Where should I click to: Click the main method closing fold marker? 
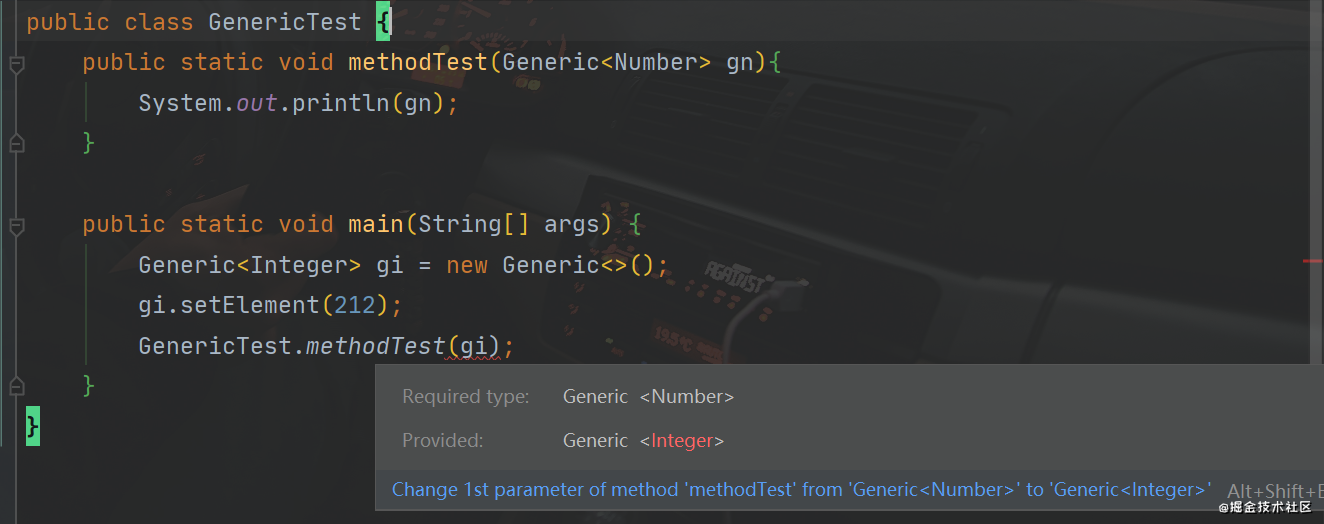point(16,387)
